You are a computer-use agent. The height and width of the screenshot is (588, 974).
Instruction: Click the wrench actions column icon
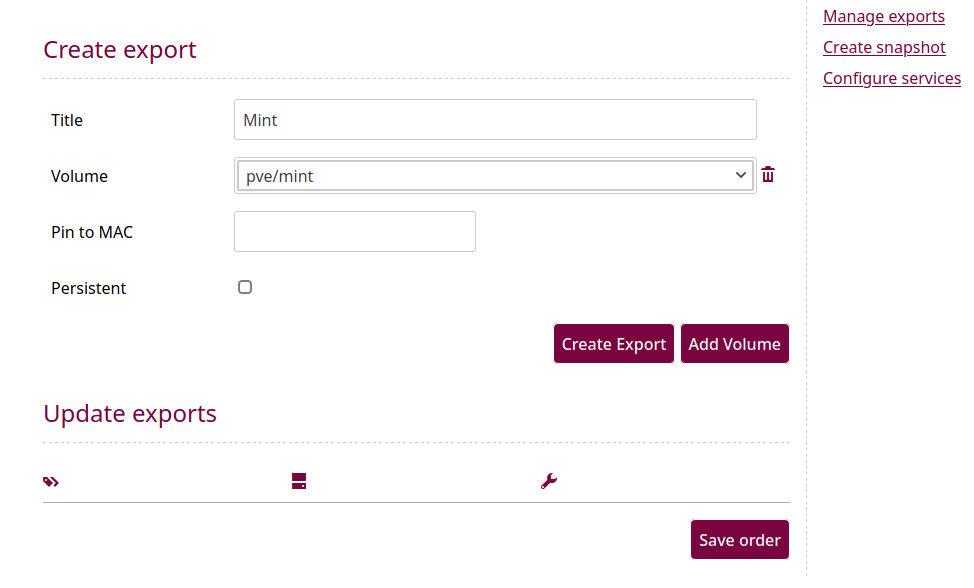click(x=548, y=481)
